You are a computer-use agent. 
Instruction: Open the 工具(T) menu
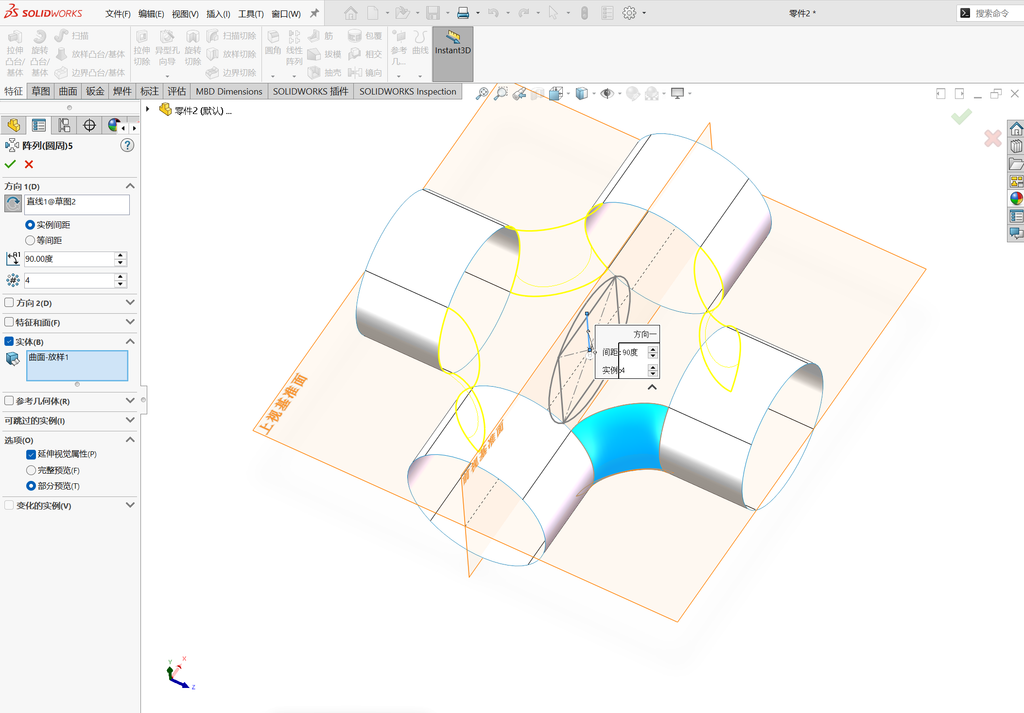pyautogui.click(x=251, y=14)
